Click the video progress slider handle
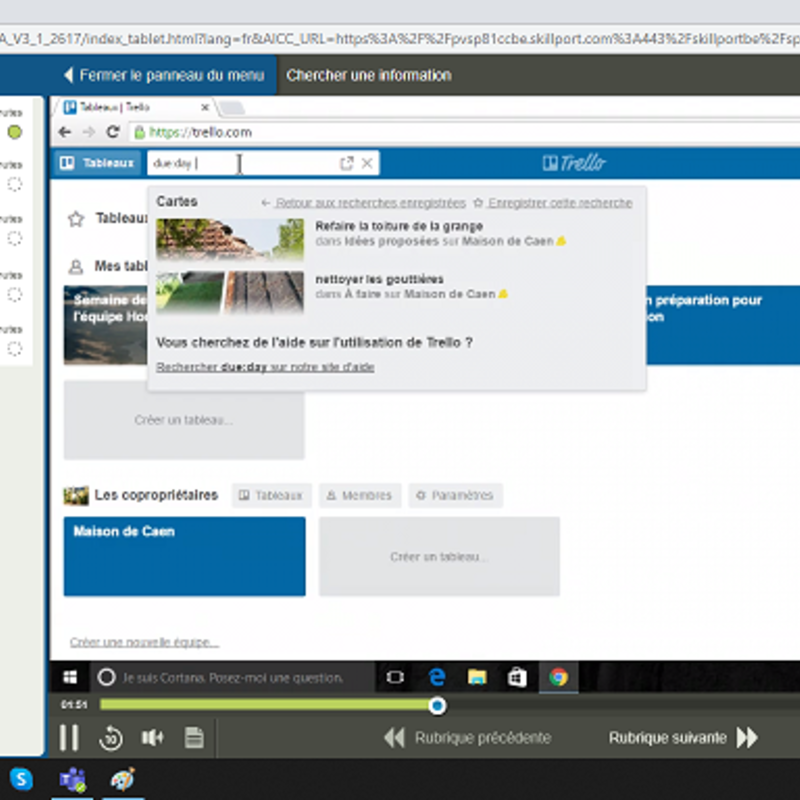The height and width of the screenshot is (800, 800). tap(437, 706)
